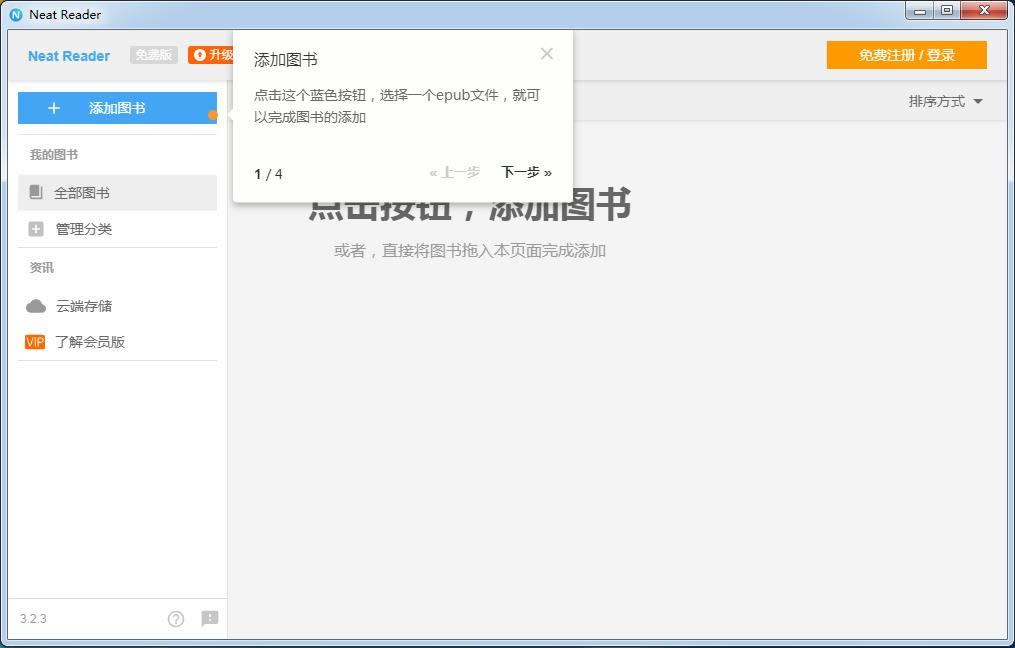Click the orange hint dot on 添加图书
Screen dimensions: 1015x648
click(x=212, y=115)
